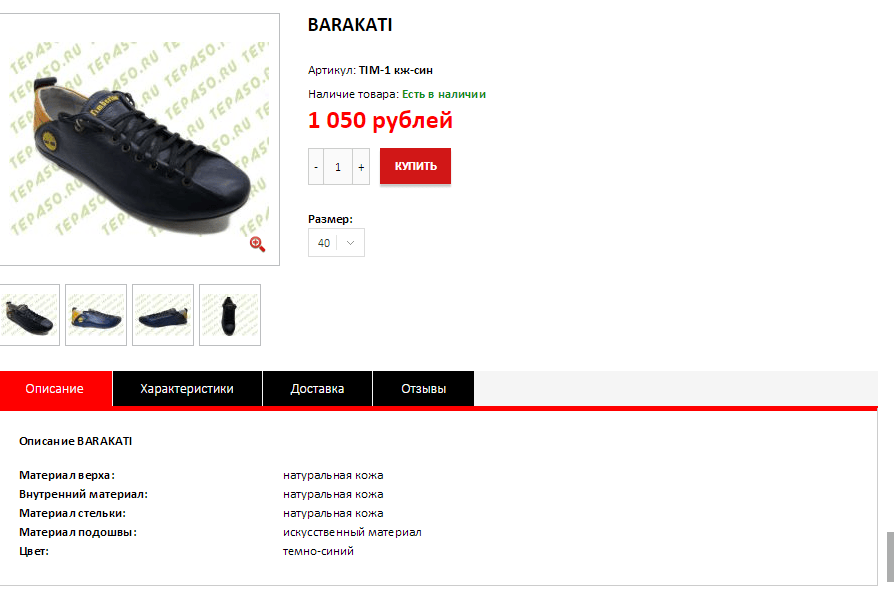Open the Размер size dropdown
The image size is (894, 589).
336,243
